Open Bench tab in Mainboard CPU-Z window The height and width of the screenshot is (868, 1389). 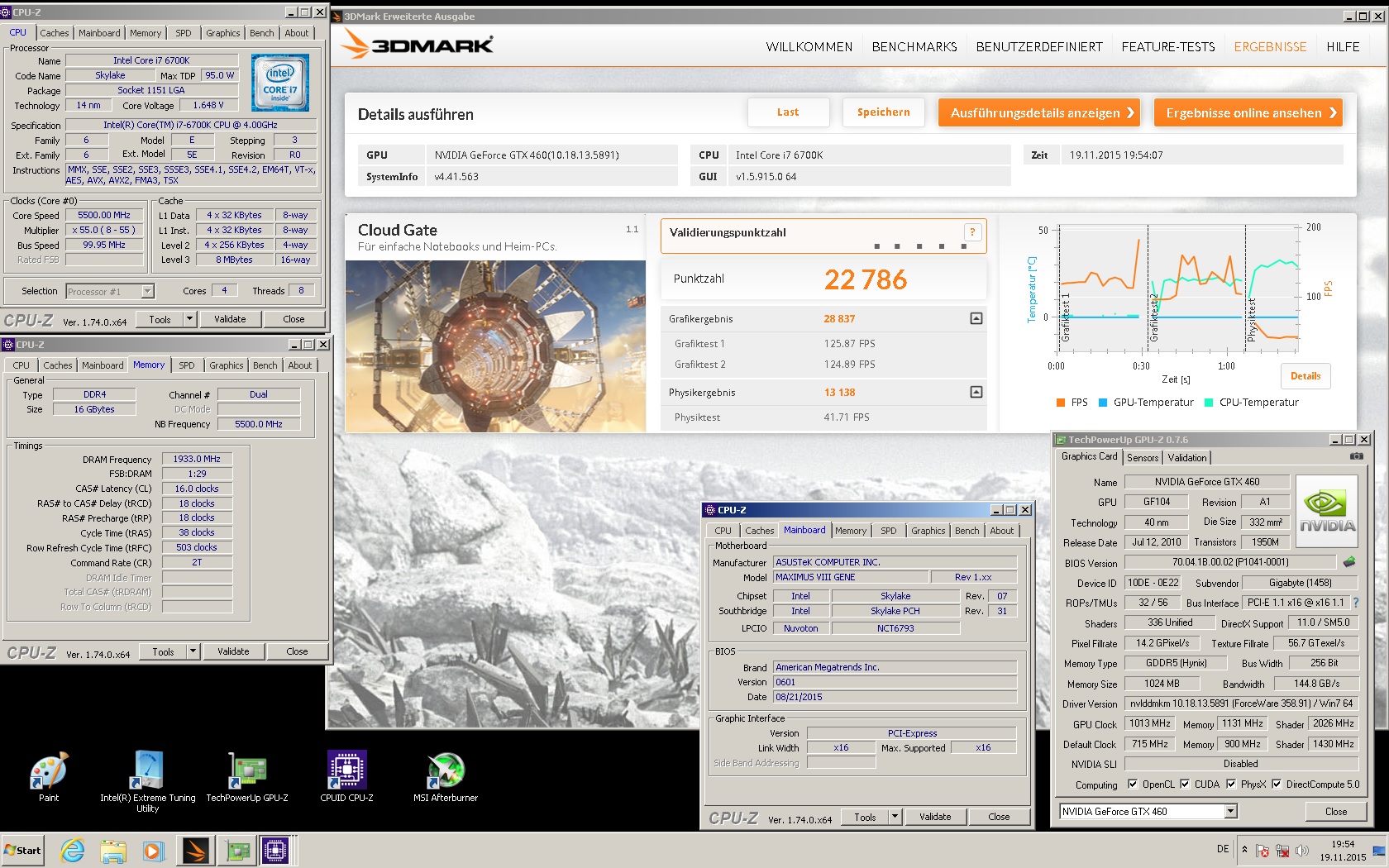[x=967, y=531]
